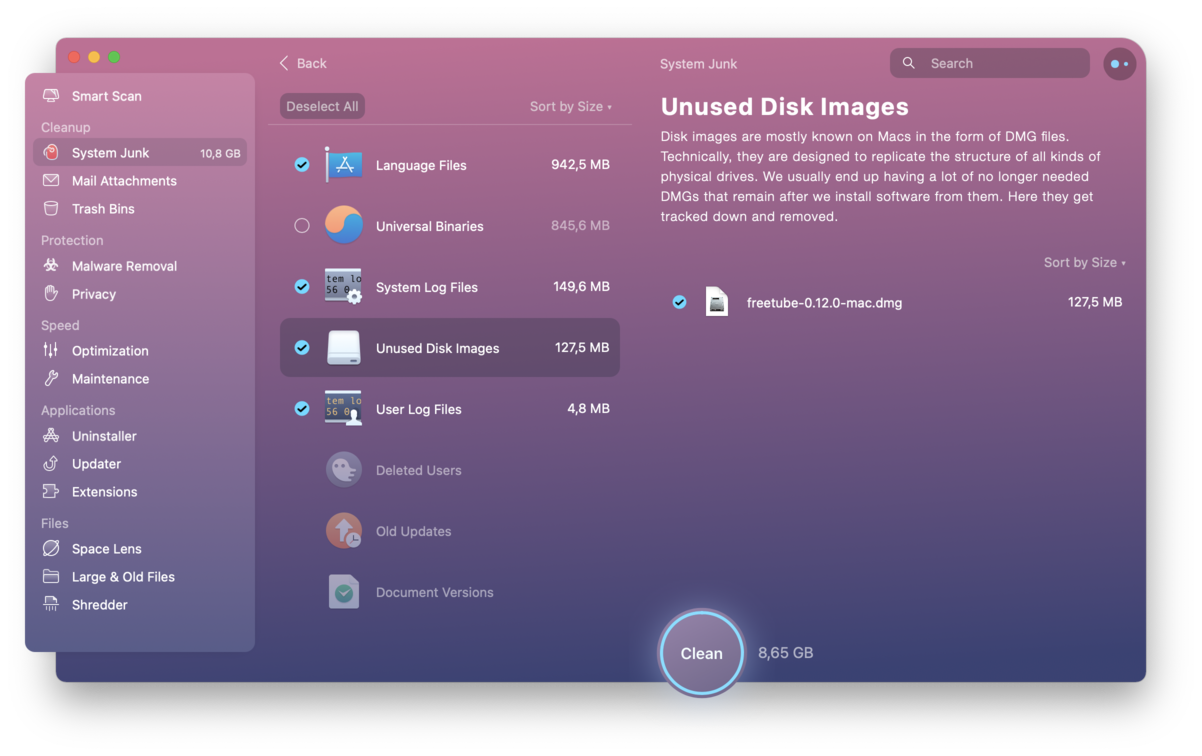Click the Trash Bins icon
The image size is (1202, 756).
[x=51, y=209]
